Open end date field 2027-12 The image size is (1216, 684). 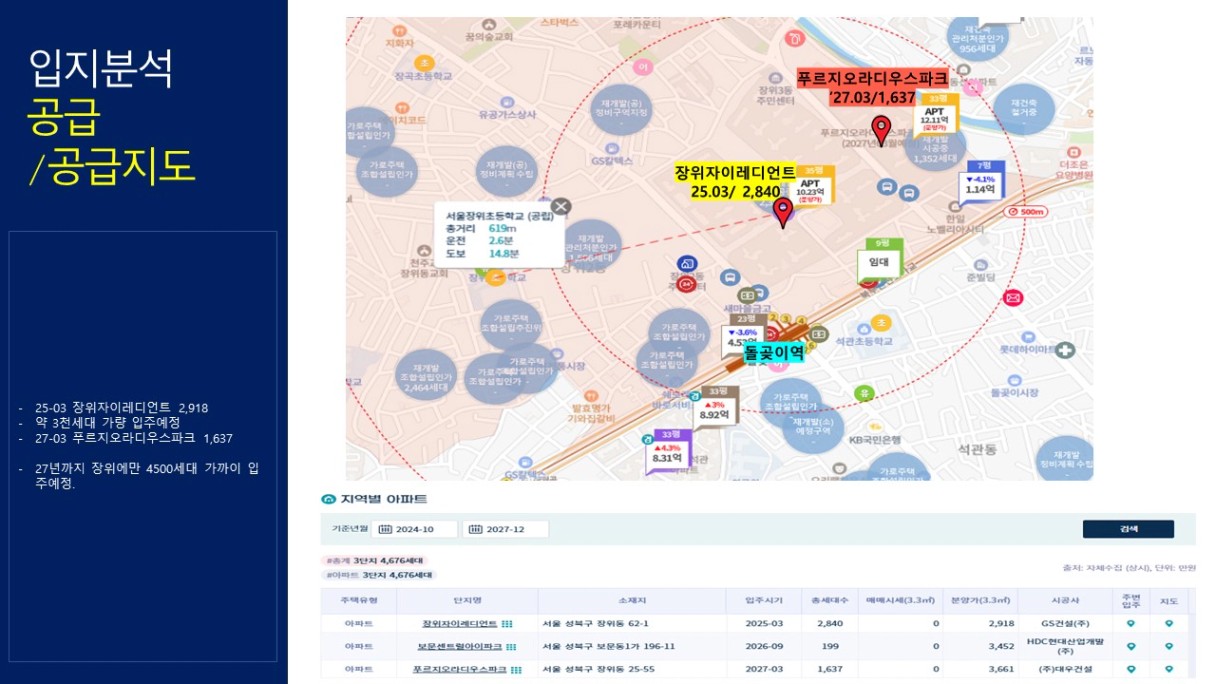click(506, 529)
